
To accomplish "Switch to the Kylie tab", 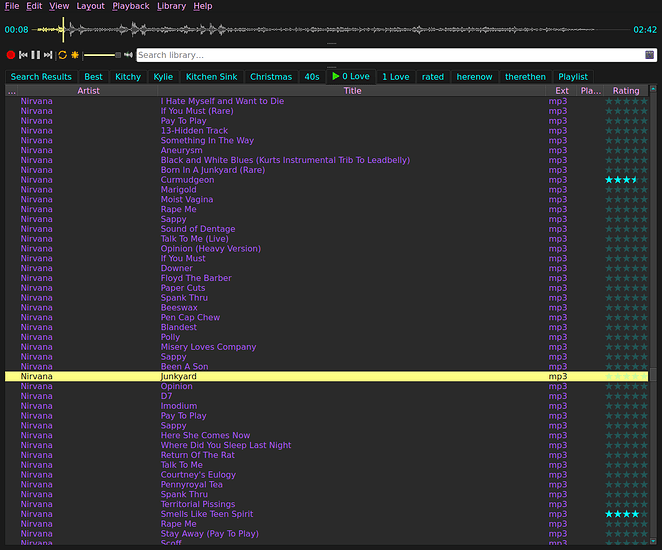I will click(x=163, y=77).
